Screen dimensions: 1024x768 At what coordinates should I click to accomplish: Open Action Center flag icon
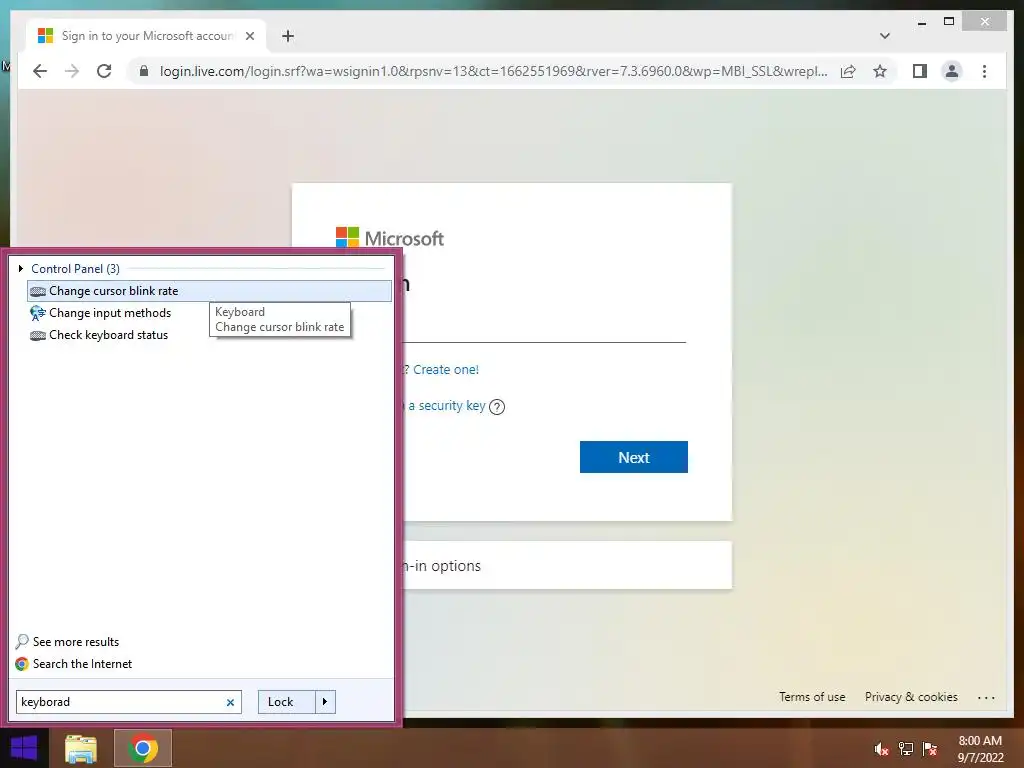click(930, 749)
